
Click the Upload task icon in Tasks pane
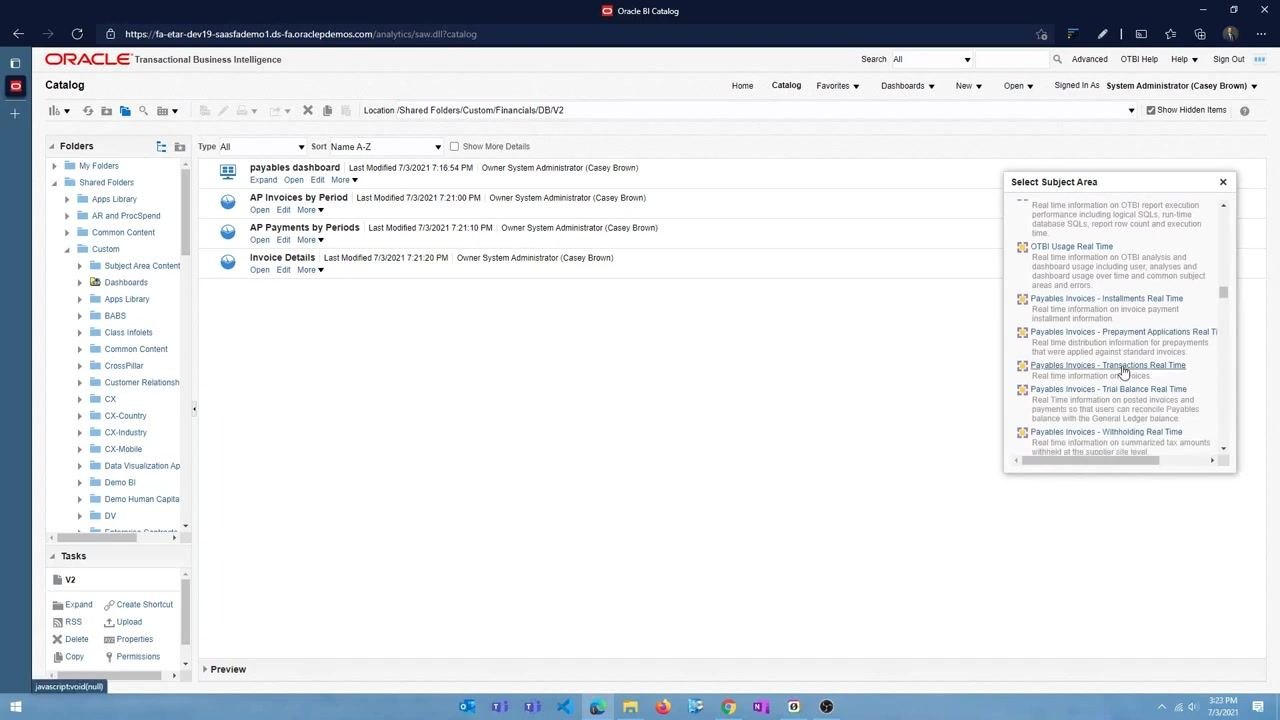(109, 622)
